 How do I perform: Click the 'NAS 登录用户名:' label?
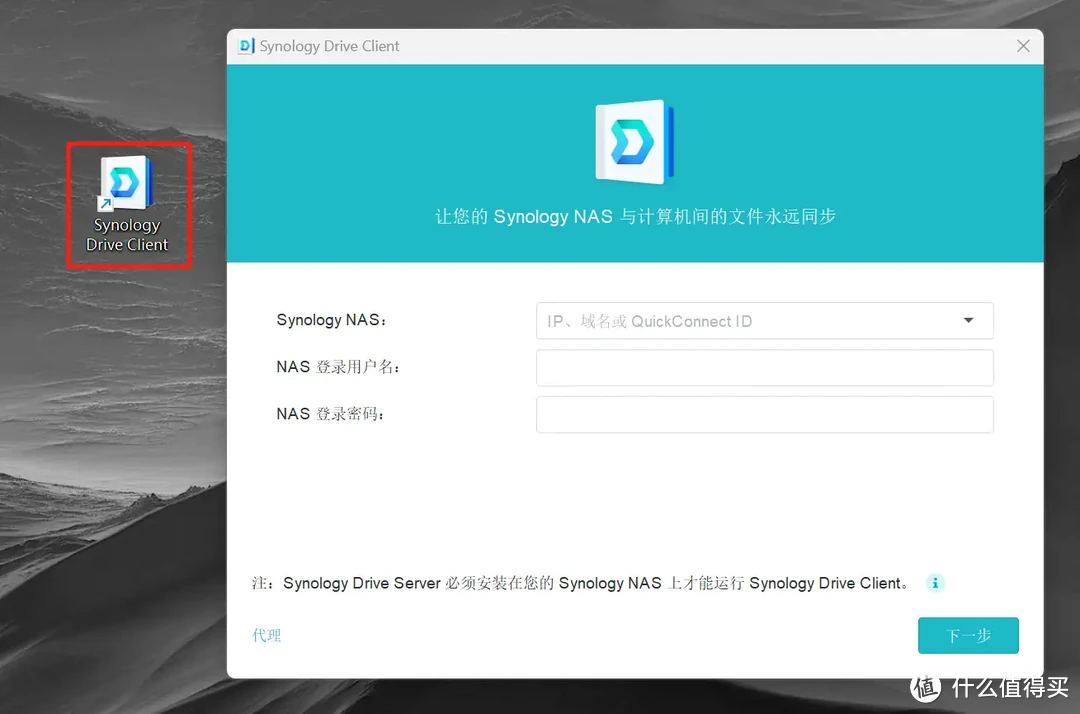[x=338, y=367]
